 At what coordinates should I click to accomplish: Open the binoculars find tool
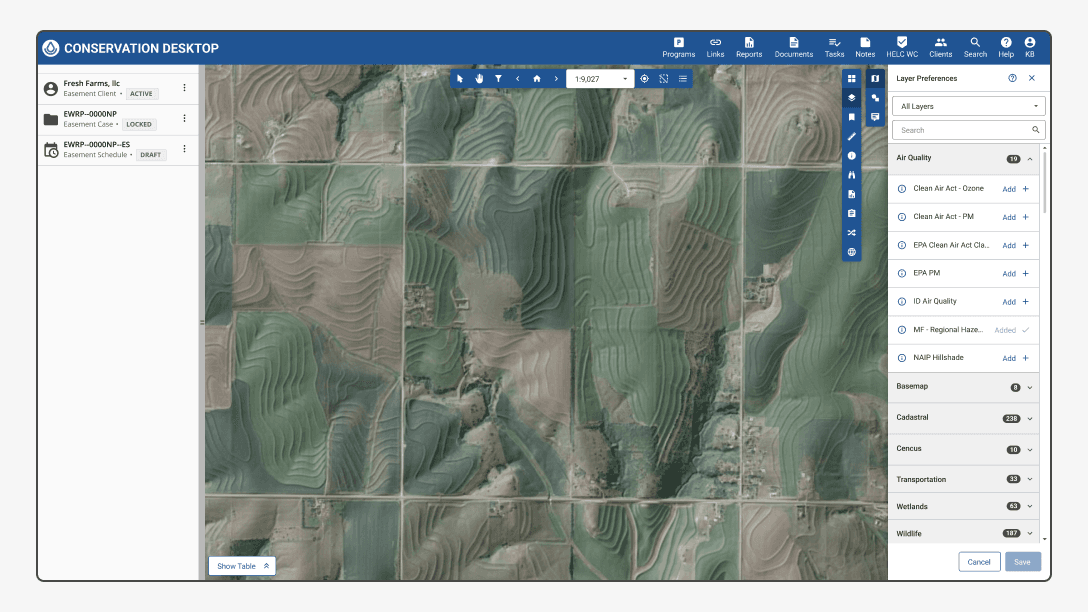click(852, 175)
